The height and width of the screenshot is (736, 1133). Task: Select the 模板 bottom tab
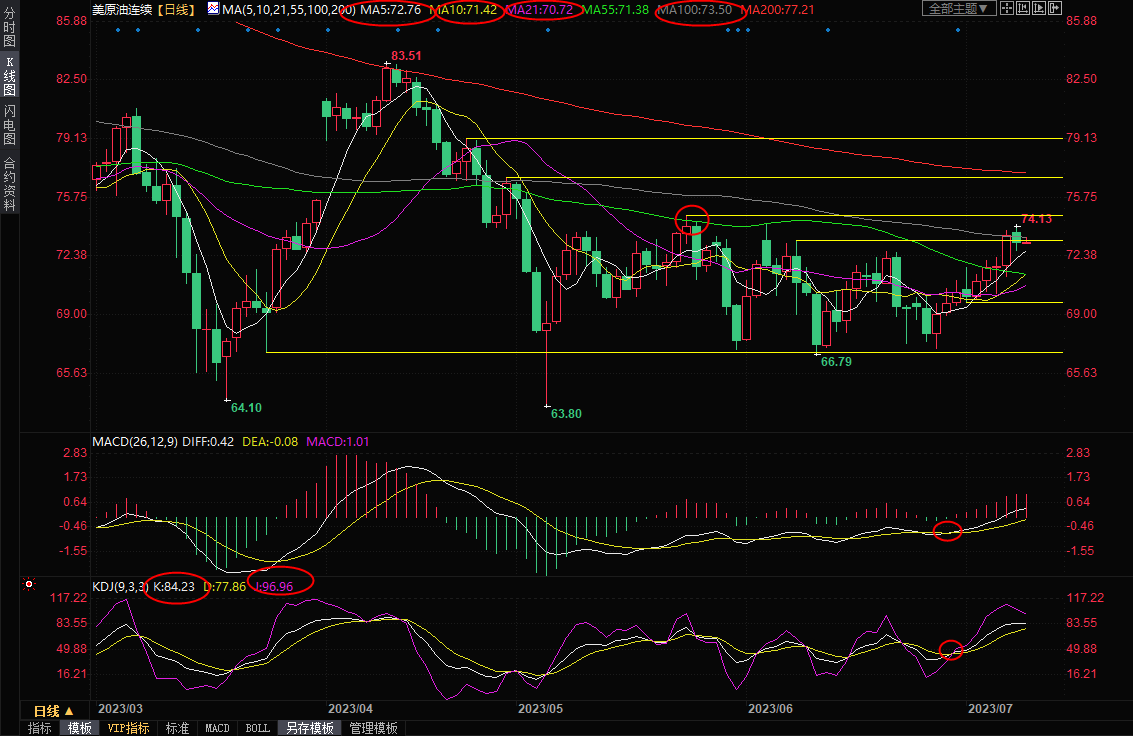79,728
